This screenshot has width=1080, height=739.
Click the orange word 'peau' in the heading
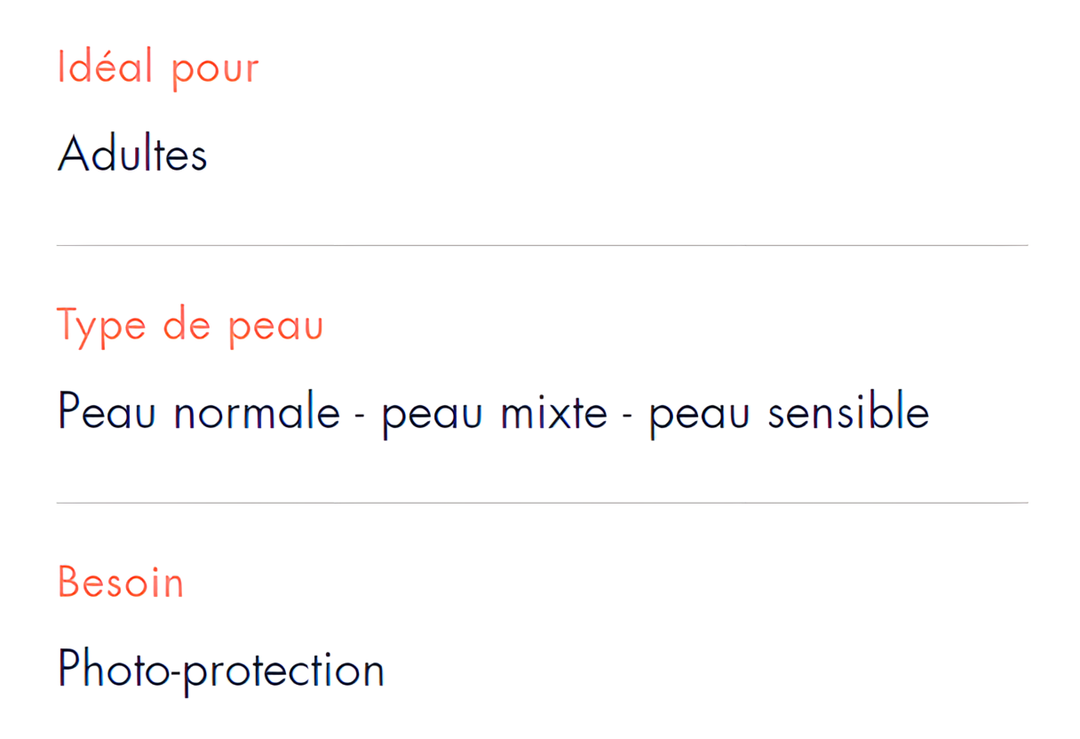(276, 330)
